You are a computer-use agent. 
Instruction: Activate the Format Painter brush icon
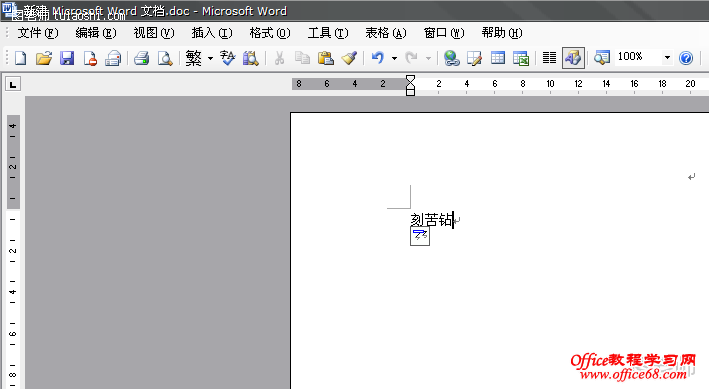(x=349, y=58)
